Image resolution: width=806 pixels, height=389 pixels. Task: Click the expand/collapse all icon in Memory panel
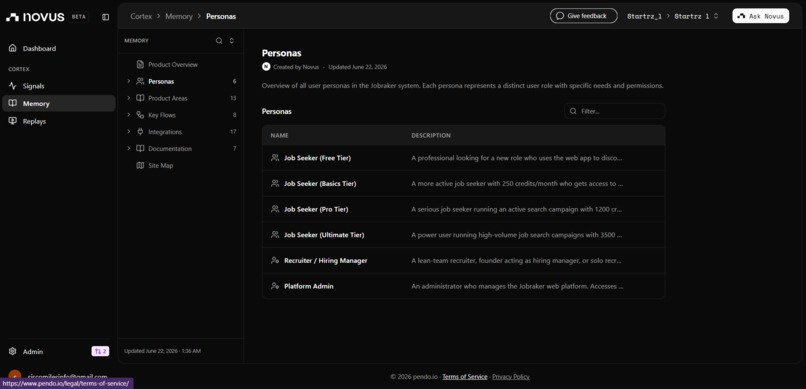pos(232,41)
